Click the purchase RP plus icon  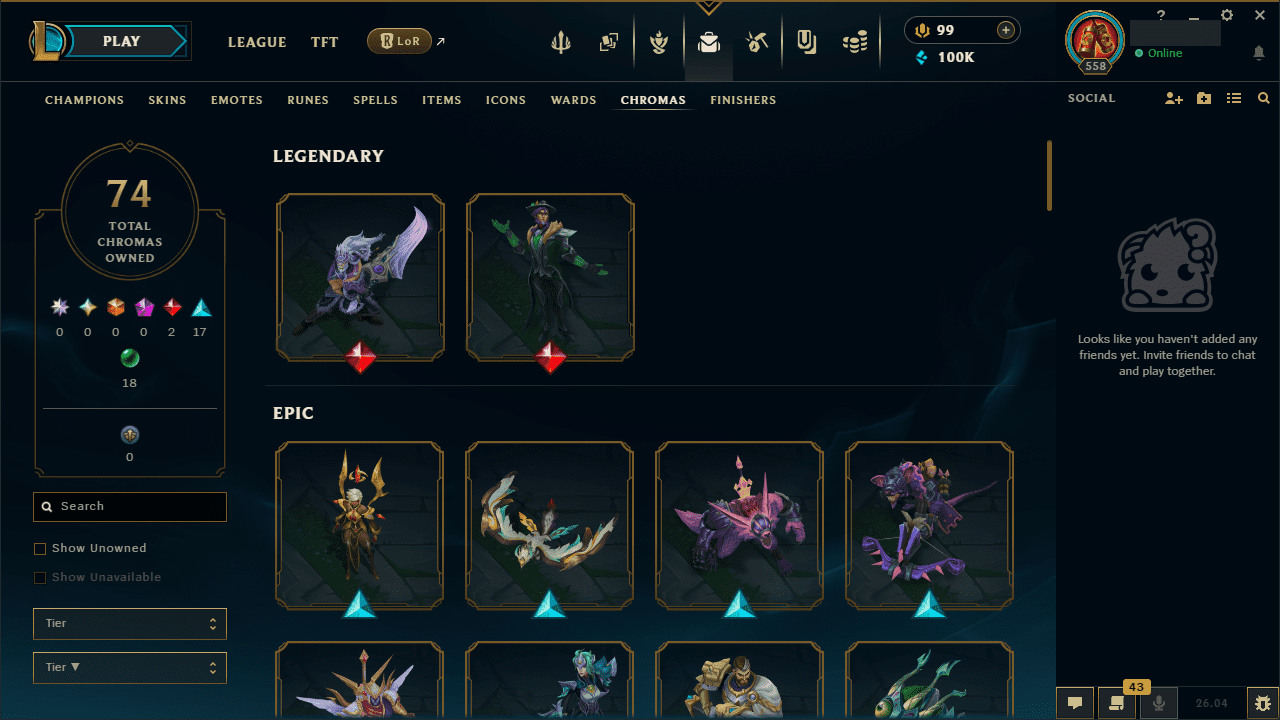click(1006, 30)
